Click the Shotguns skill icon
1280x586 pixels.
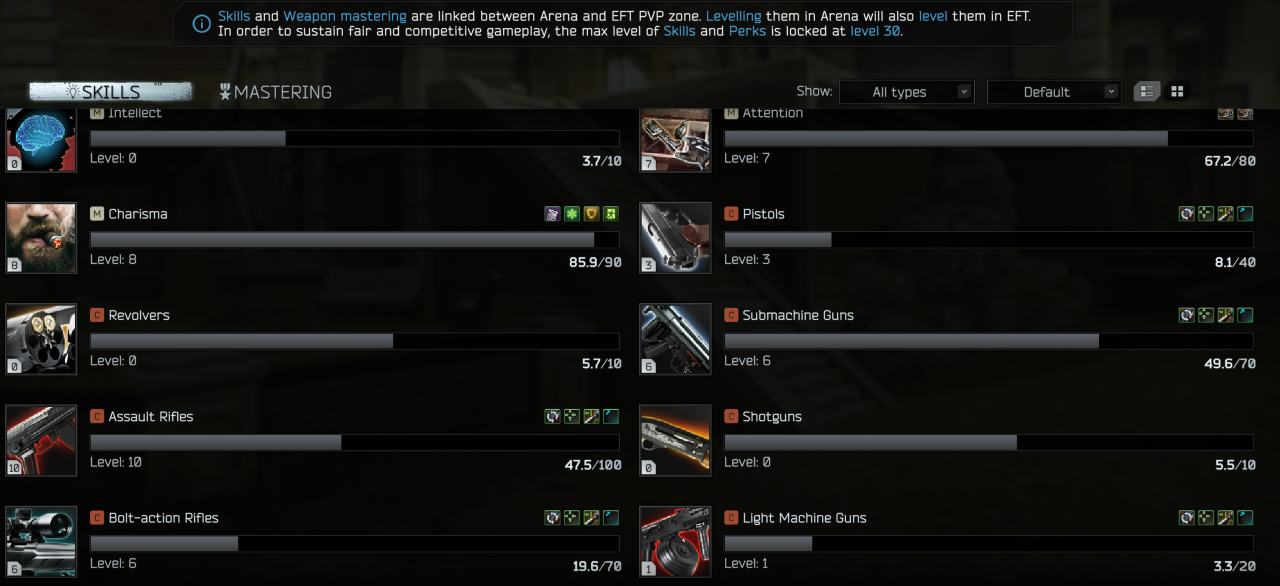tap(675, 440)
